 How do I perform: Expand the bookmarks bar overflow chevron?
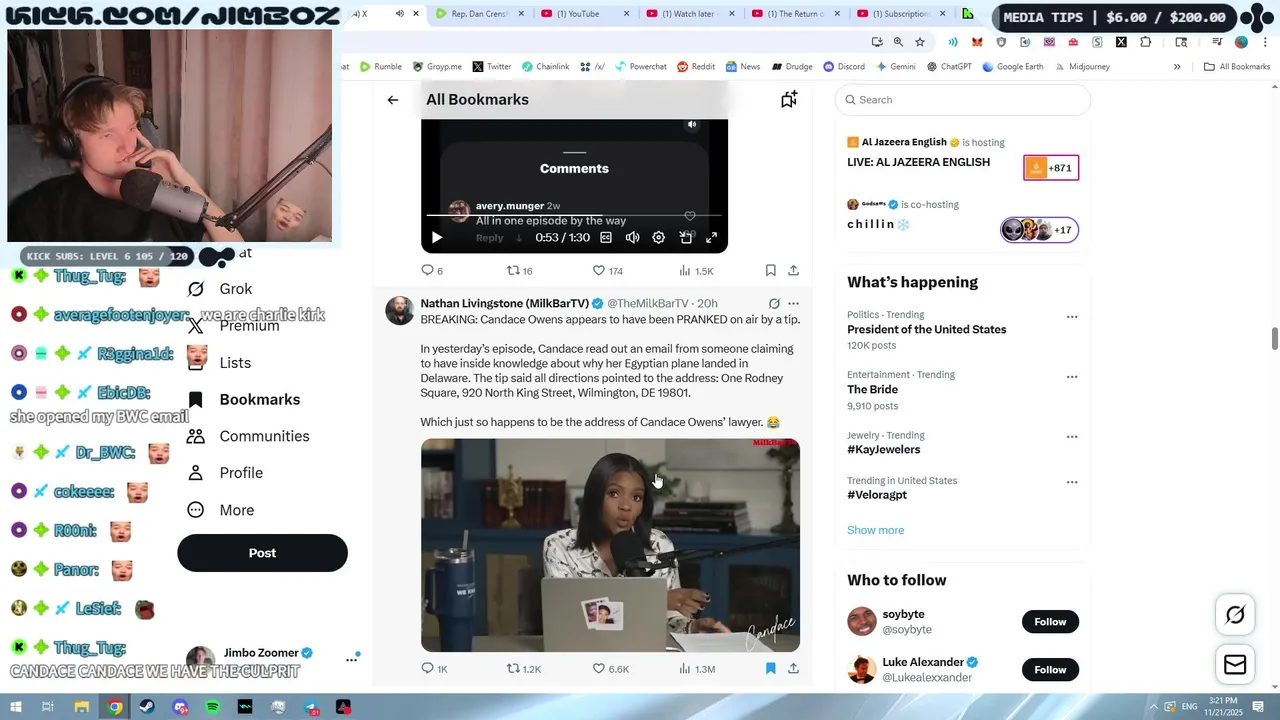click(1177, 67)
